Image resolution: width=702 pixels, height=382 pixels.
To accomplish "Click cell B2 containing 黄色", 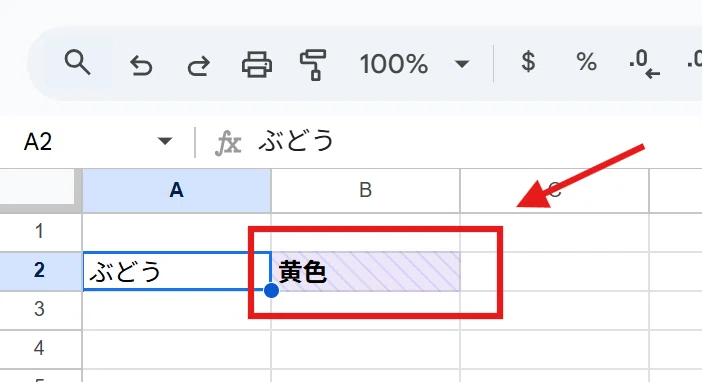I will coord(365,271).
